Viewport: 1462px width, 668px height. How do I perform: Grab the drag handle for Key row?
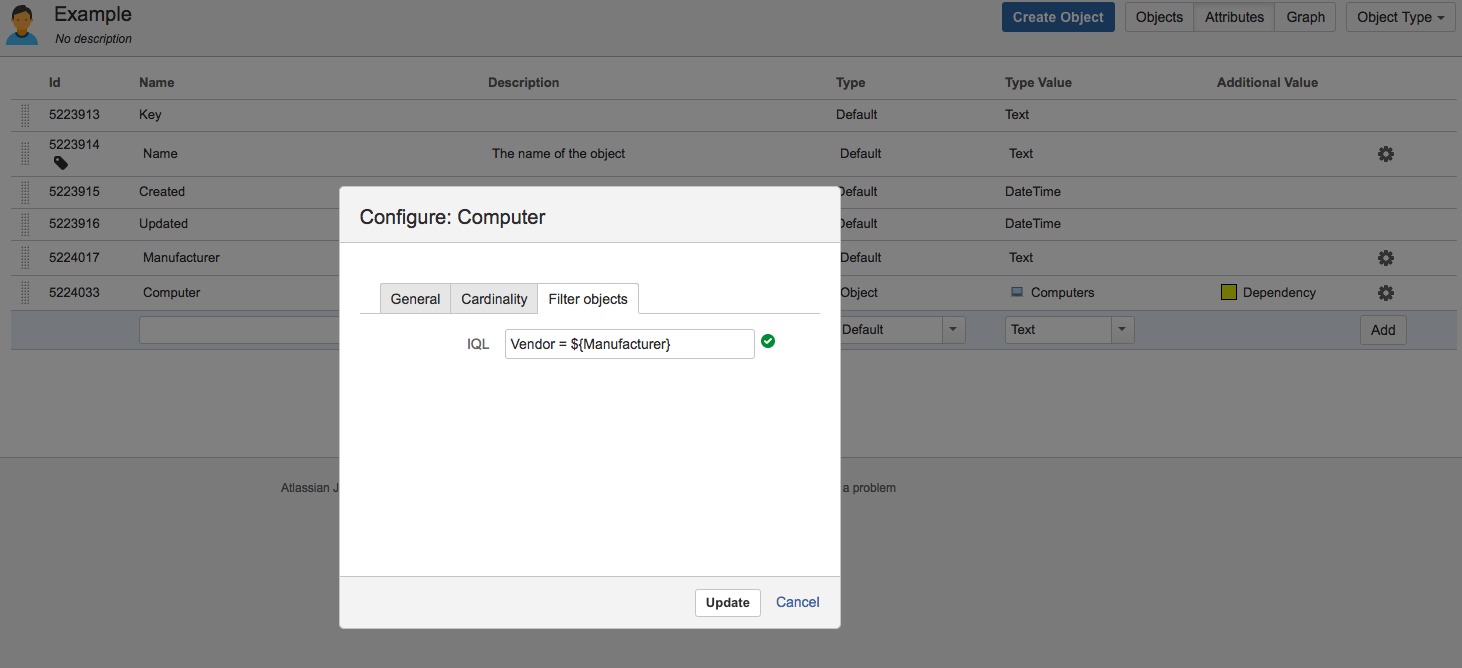25,115
